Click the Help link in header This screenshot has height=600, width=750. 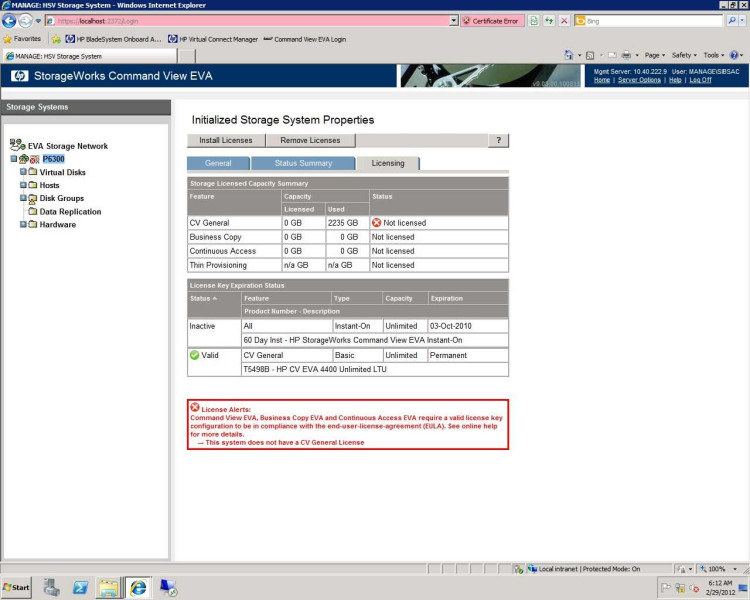coord(675,80)
